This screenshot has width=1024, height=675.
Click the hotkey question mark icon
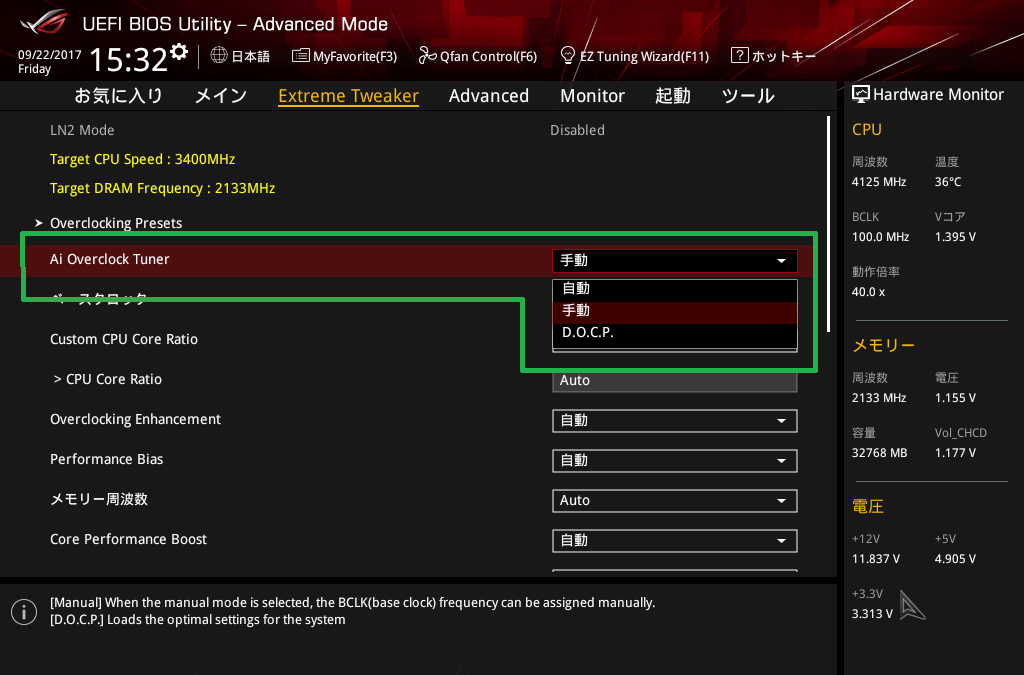[739, 55]
